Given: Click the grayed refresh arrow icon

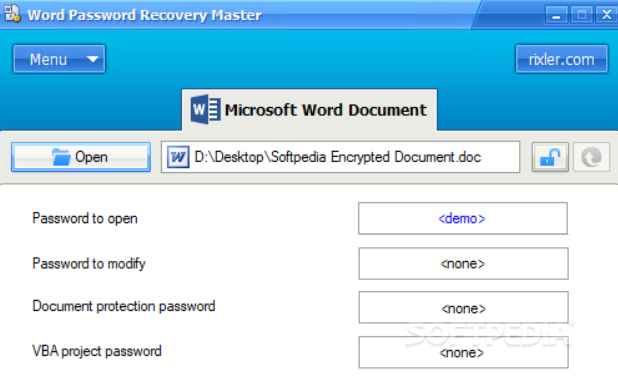Looking at the screenshot, I should 591,157.
